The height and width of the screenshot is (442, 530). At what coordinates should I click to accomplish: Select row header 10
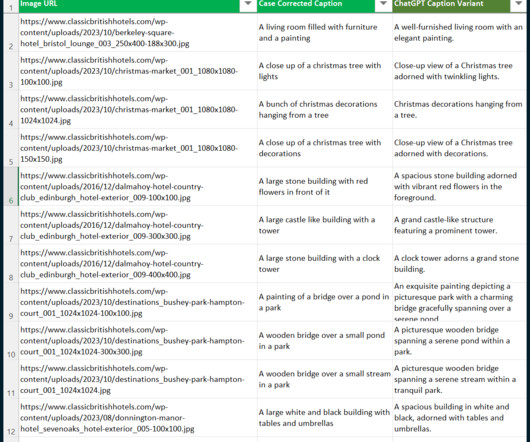point(11,341)
